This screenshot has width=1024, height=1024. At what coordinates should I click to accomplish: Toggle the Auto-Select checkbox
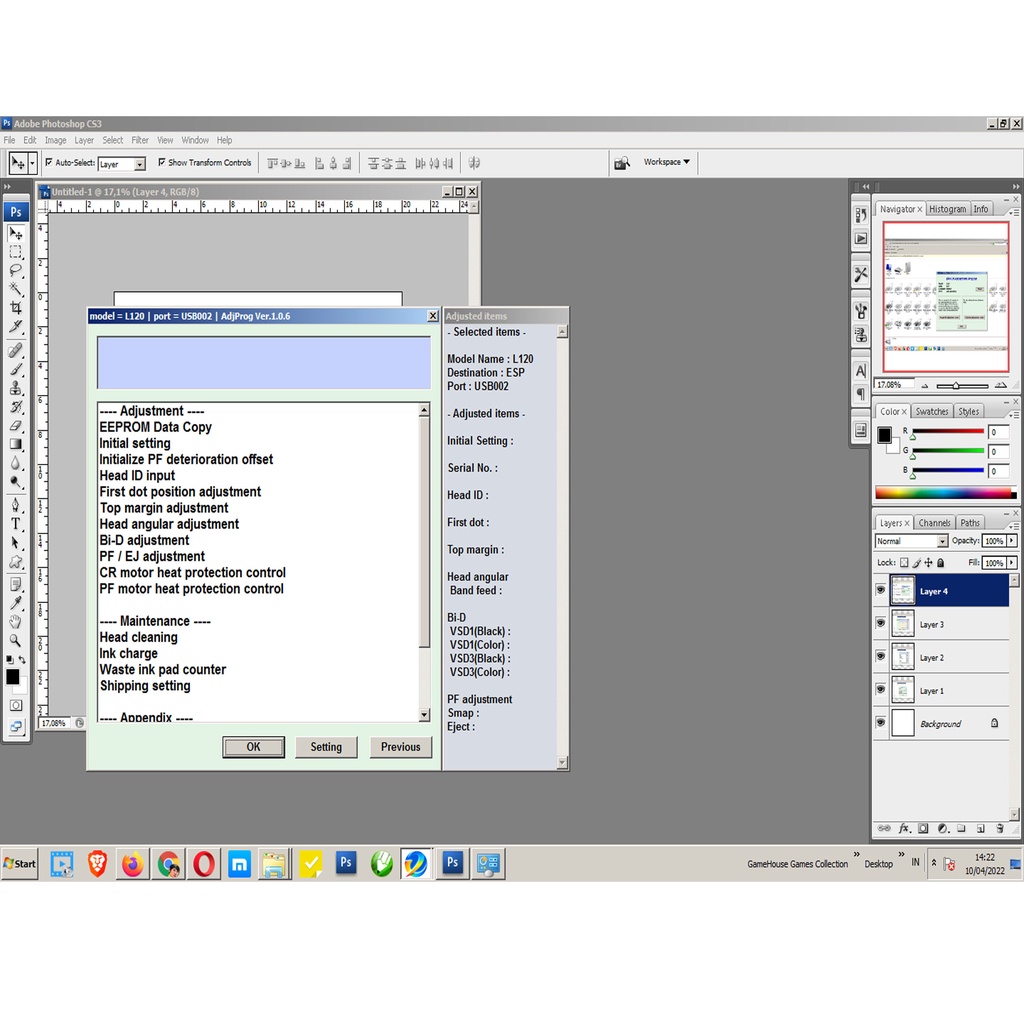(x=48, y=162)
